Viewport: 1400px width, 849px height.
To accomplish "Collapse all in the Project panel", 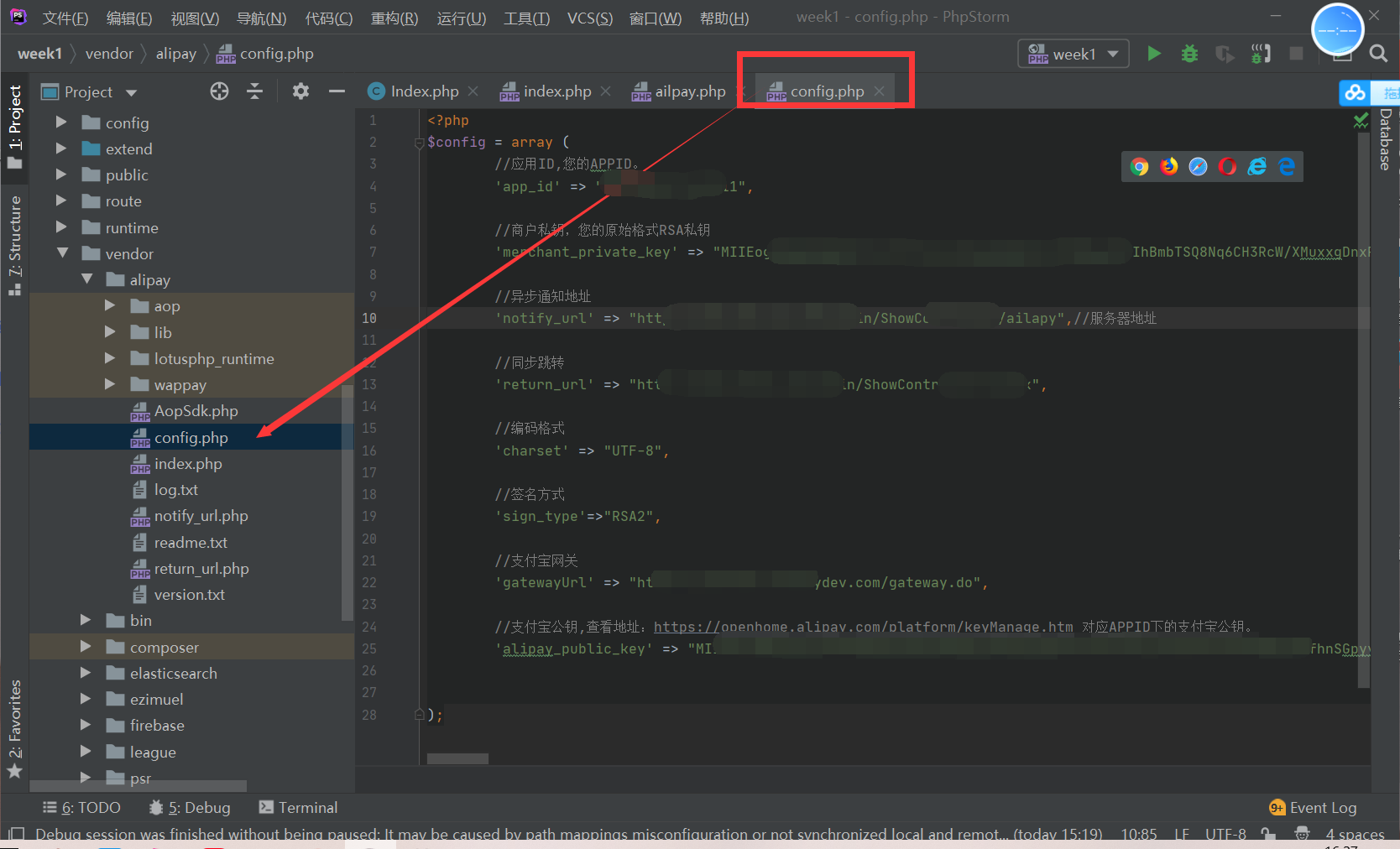I will point(255,91).
